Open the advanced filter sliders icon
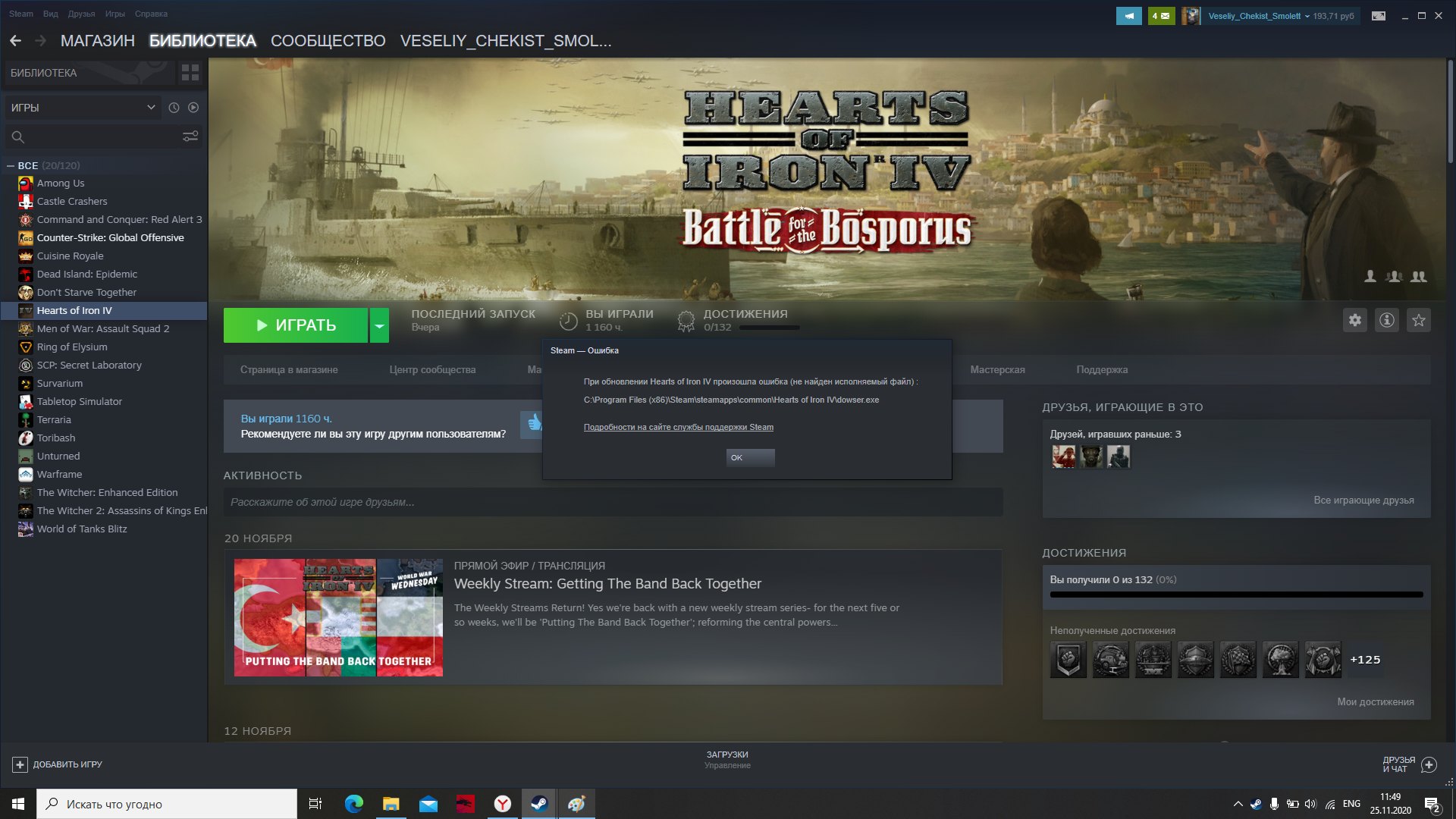Screen dimensions: 1456x819 [x=190, y=136]
